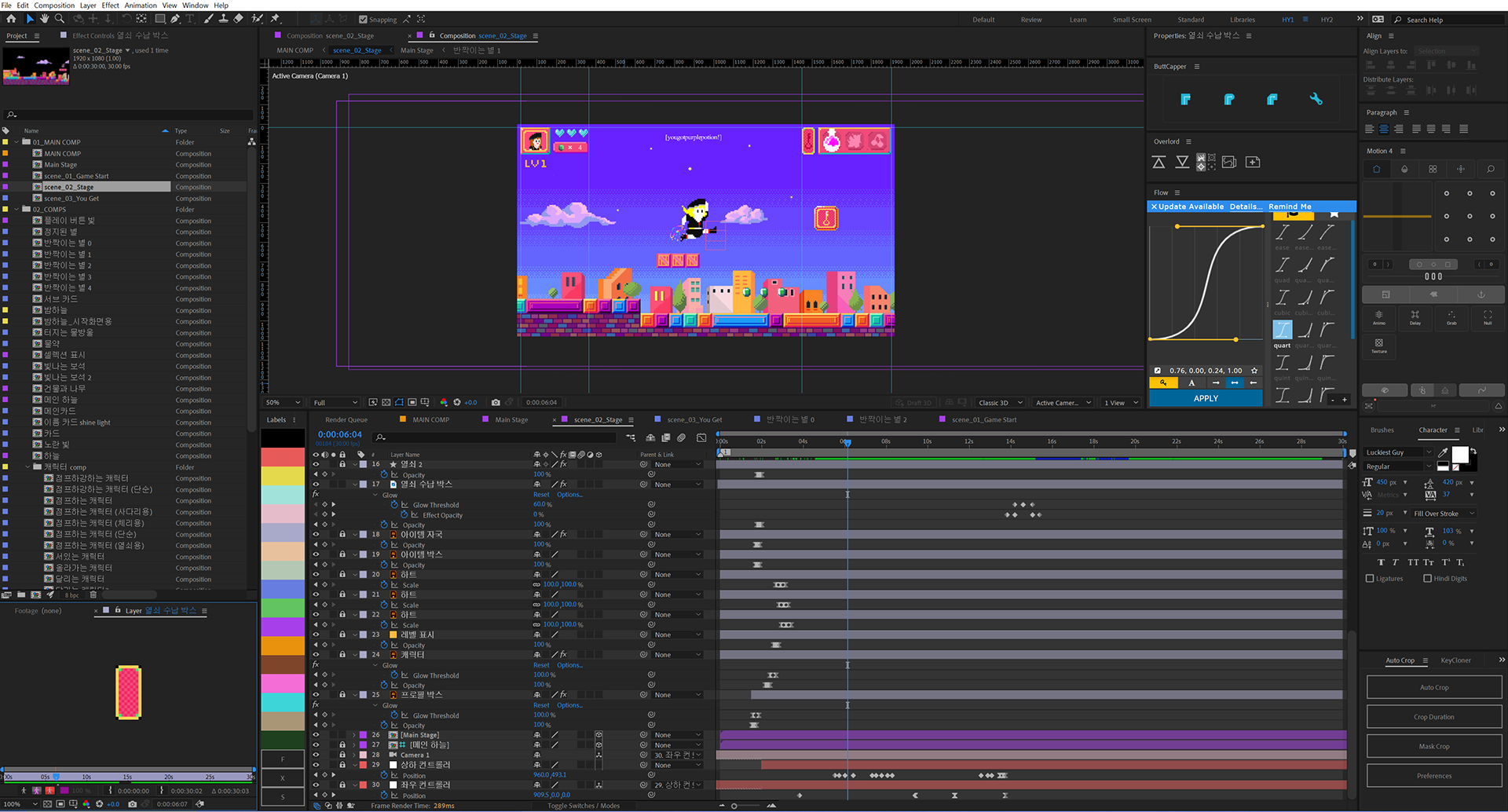The image size is (1508, 812).
Task: Open the 50% magnification dropdown
Action: point(284,402)
